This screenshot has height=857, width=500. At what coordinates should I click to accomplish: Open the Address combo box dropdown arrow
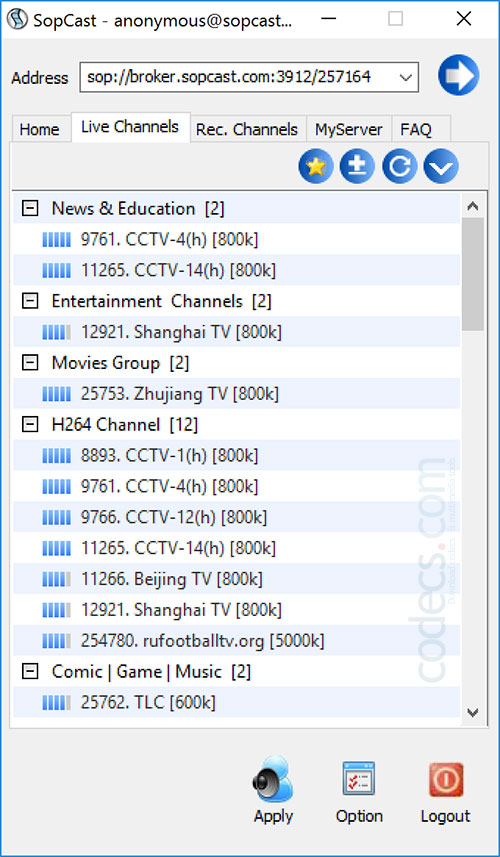tap(405, 77)
